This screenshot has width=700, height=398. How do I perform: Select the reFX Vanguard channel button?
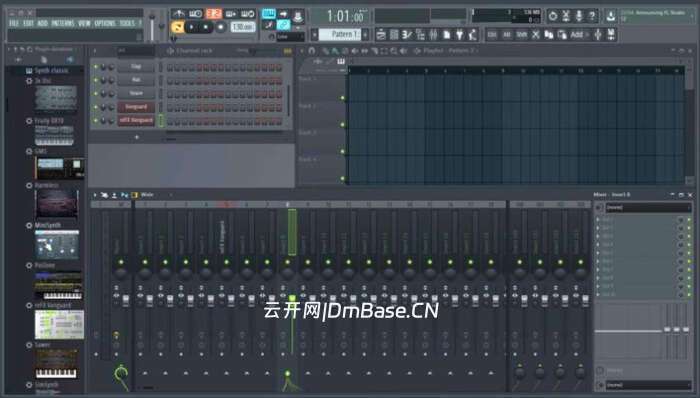coord(136,120)
